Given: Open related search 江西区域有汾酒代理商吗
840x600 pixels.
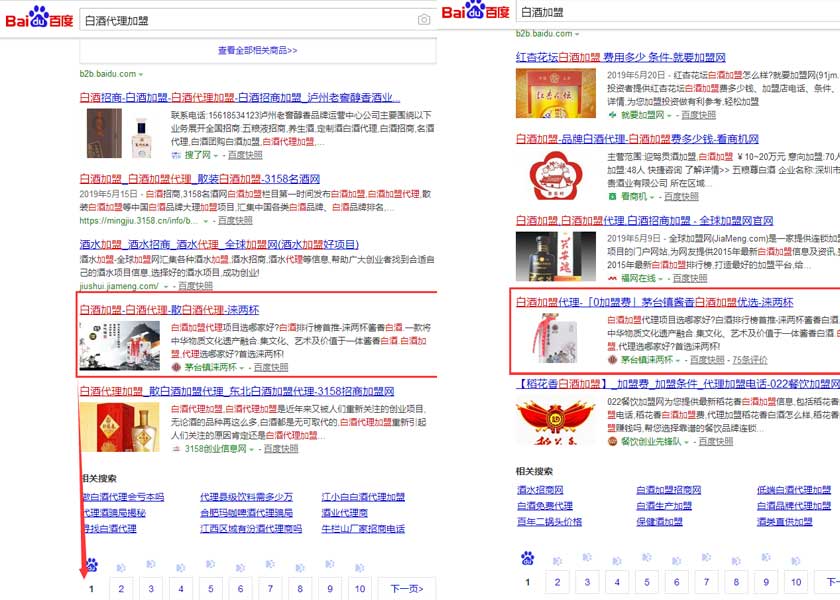Looking at the screenshot, I should [251, 529].
